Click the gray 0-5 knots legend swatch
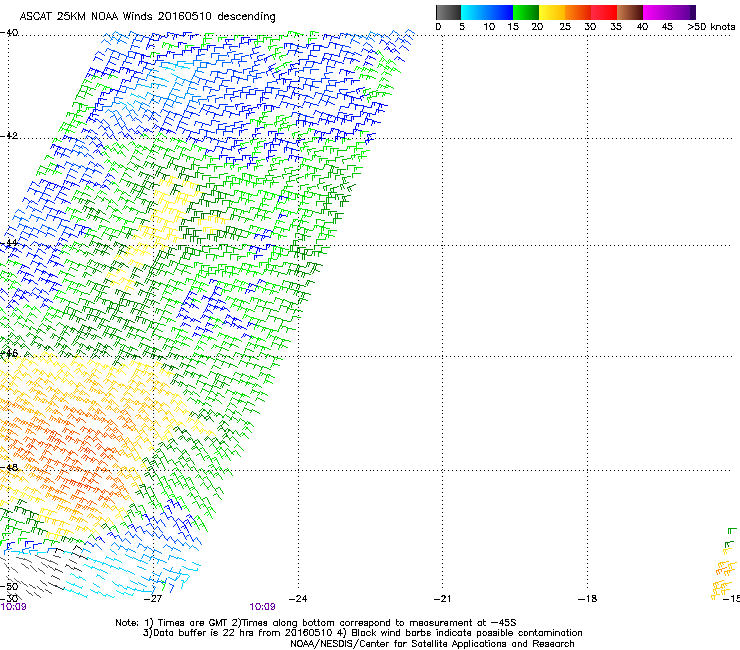 [448, 12]
